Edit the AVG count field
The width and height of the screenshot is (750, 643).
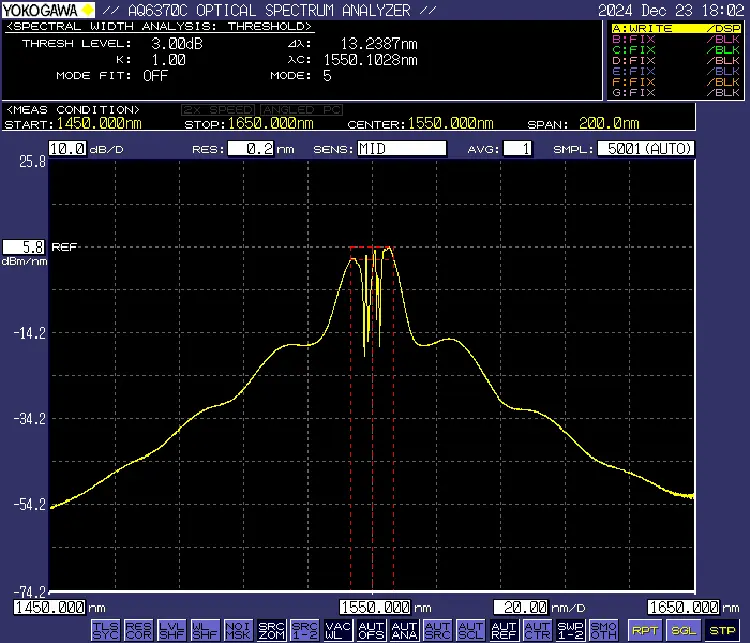click(518, 148)
